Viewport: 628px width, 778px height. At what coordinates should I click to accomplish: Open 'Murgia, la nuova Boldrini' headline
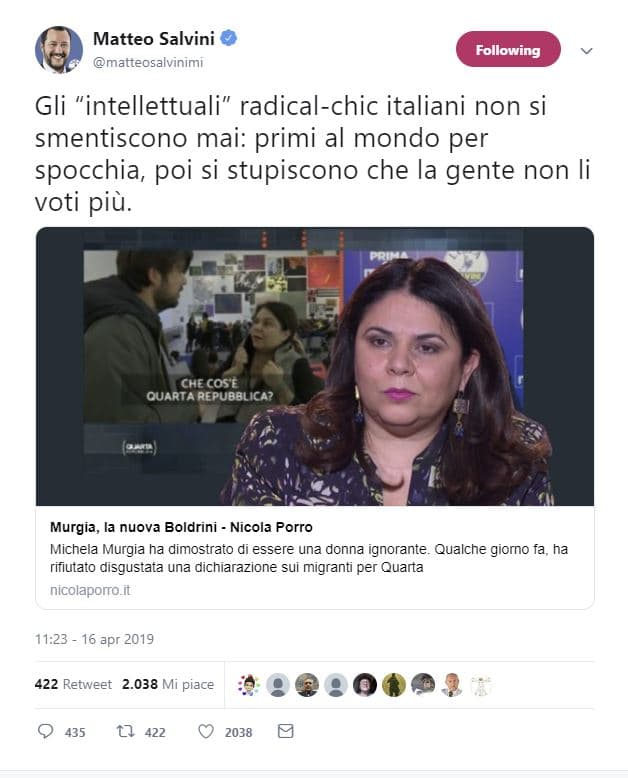click(x=181, y=527)
